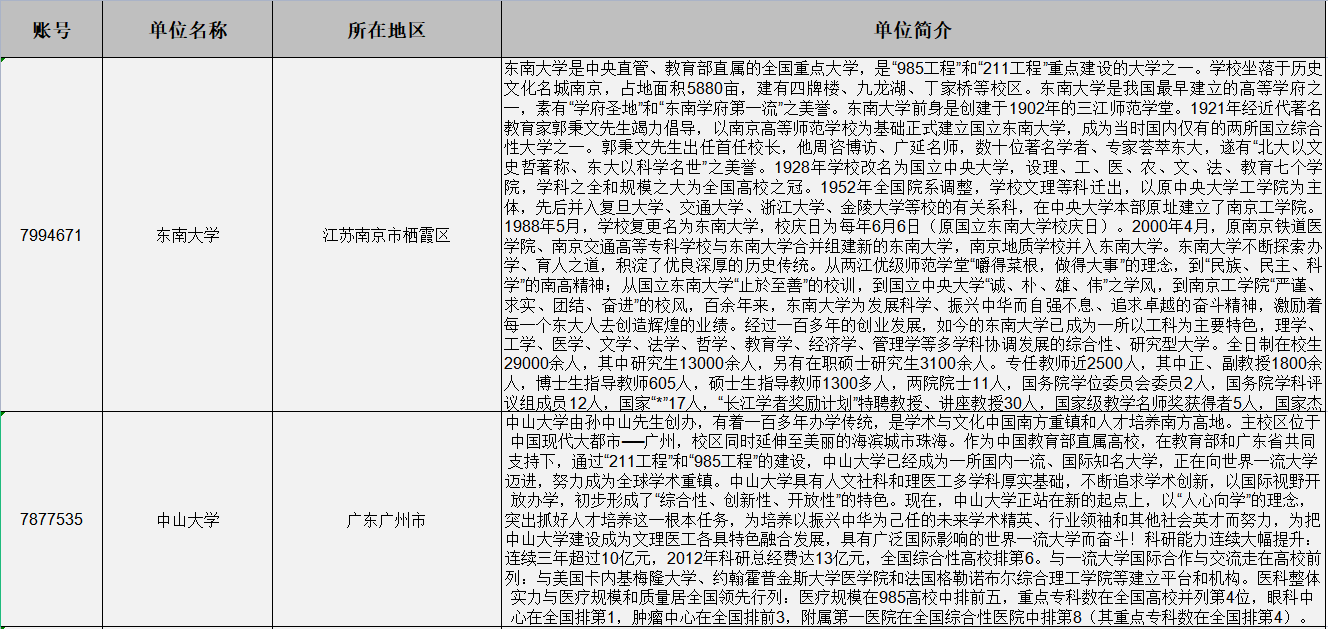Select the 所在地区 header cell
Viewport: 1328px width, 629px height.
pos(386,30)
